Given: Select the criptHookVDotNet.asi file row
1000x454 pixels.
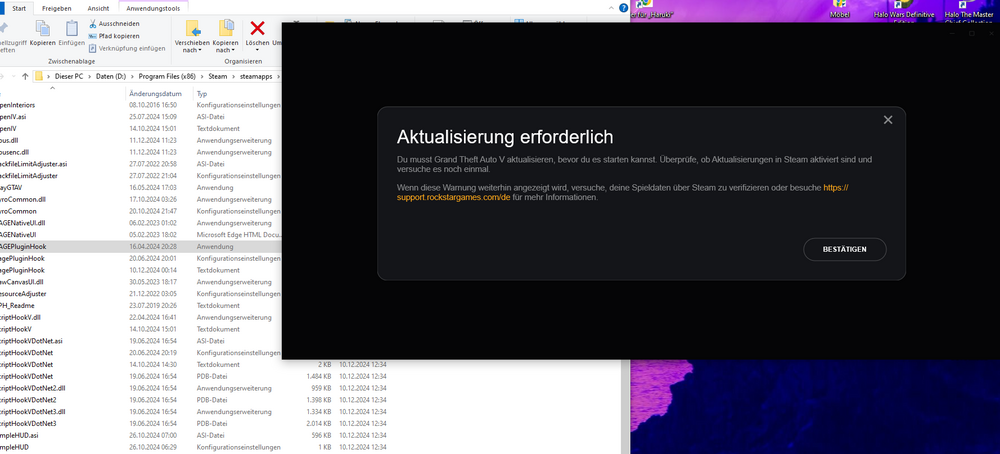Looking at the screenshot, I should pos(141,340).
